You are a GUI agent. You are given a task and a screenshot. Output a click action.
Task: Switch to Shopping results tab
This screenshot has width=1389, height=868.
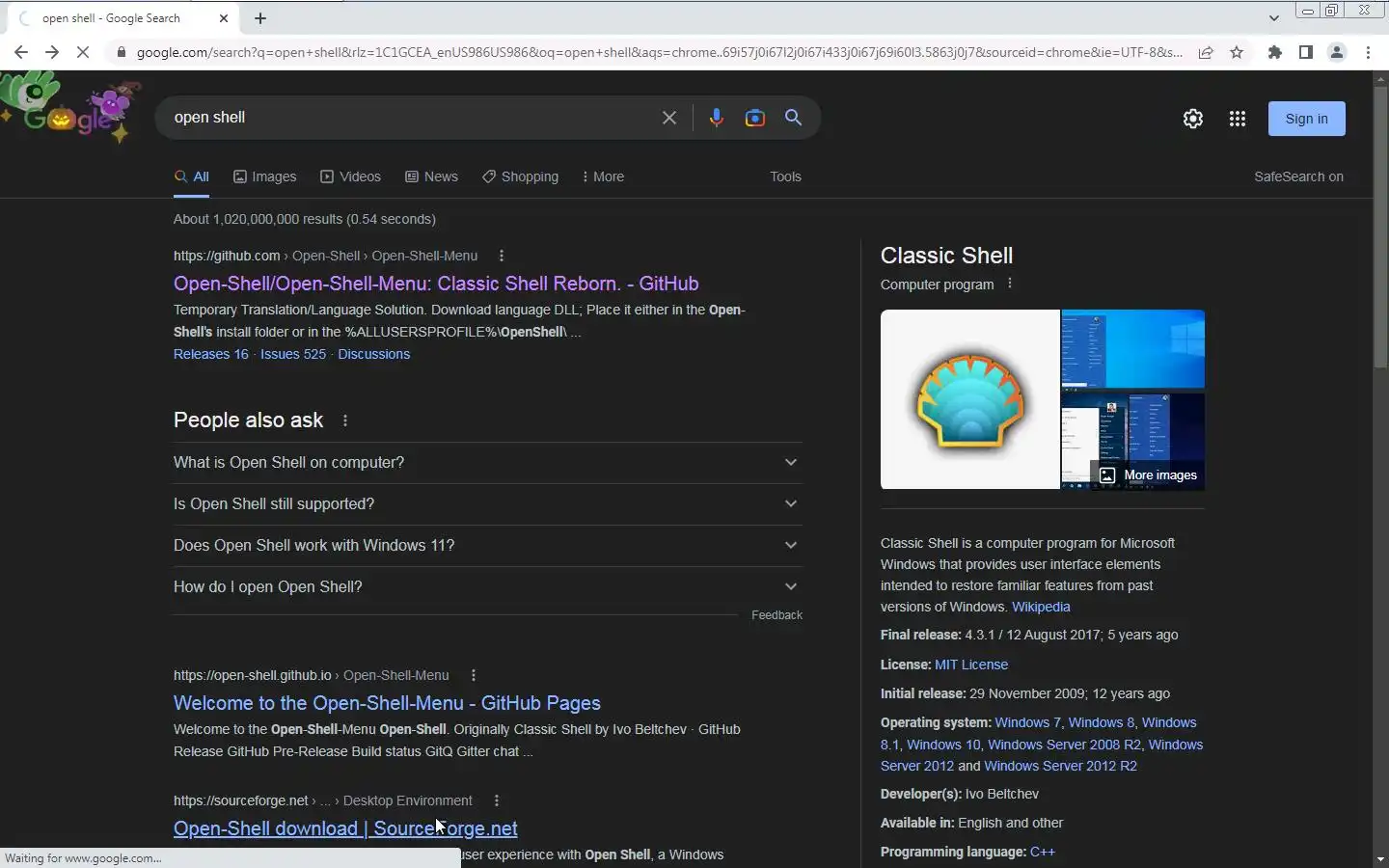[521, 176]
